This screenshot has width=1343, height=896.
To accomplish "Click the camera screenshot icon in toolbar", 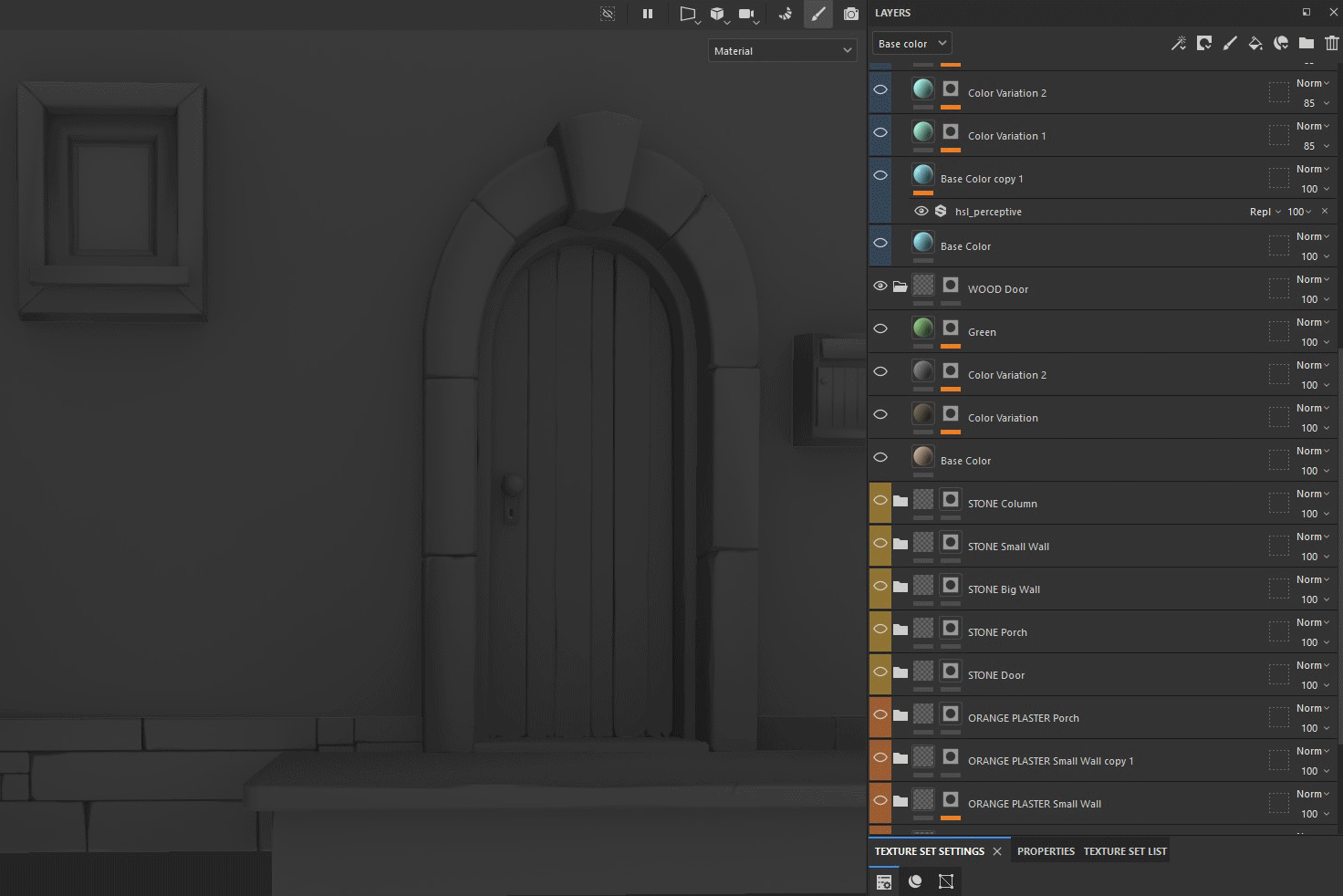I will (850, 14).
